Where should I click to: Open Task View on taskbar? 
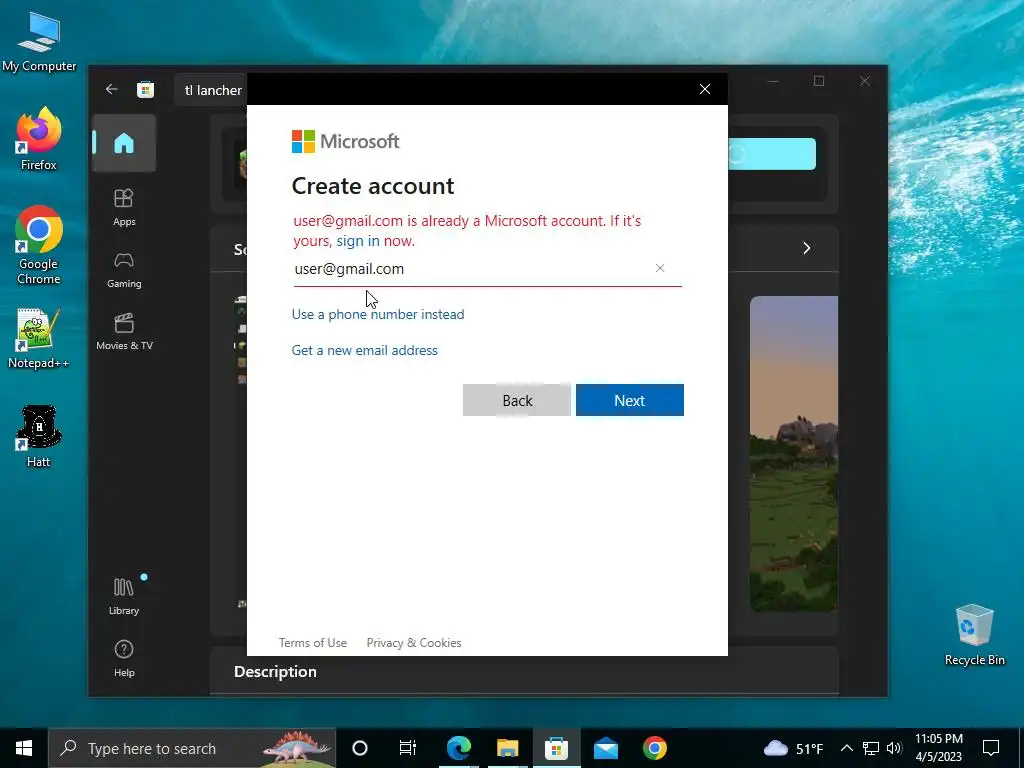point(408,748)
